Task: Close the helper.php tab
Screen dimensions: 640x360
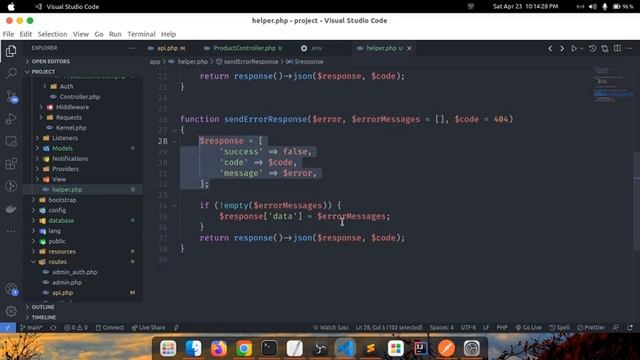Action: (x=409, y=49)
